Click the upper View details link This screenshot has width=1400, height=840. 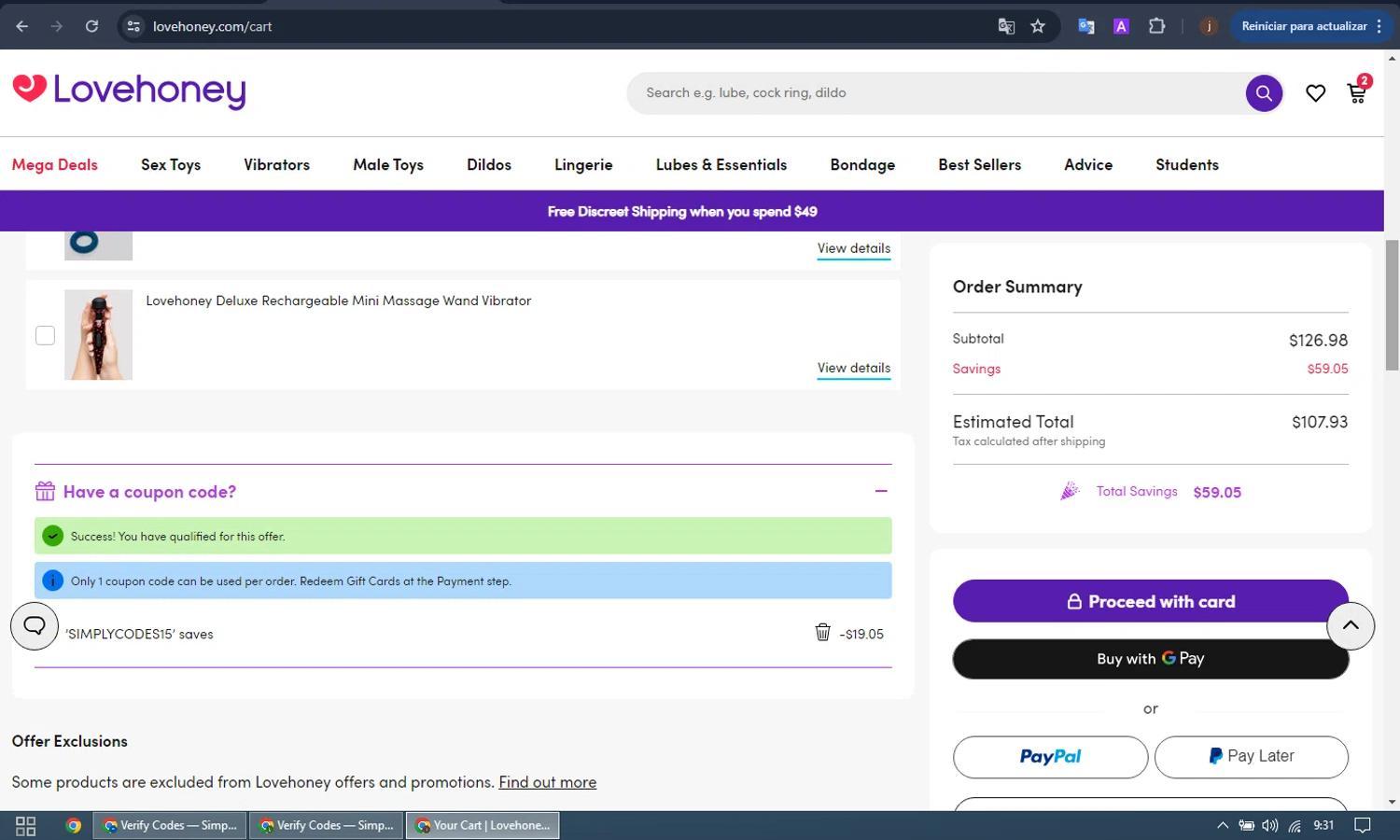click(854, 248)
